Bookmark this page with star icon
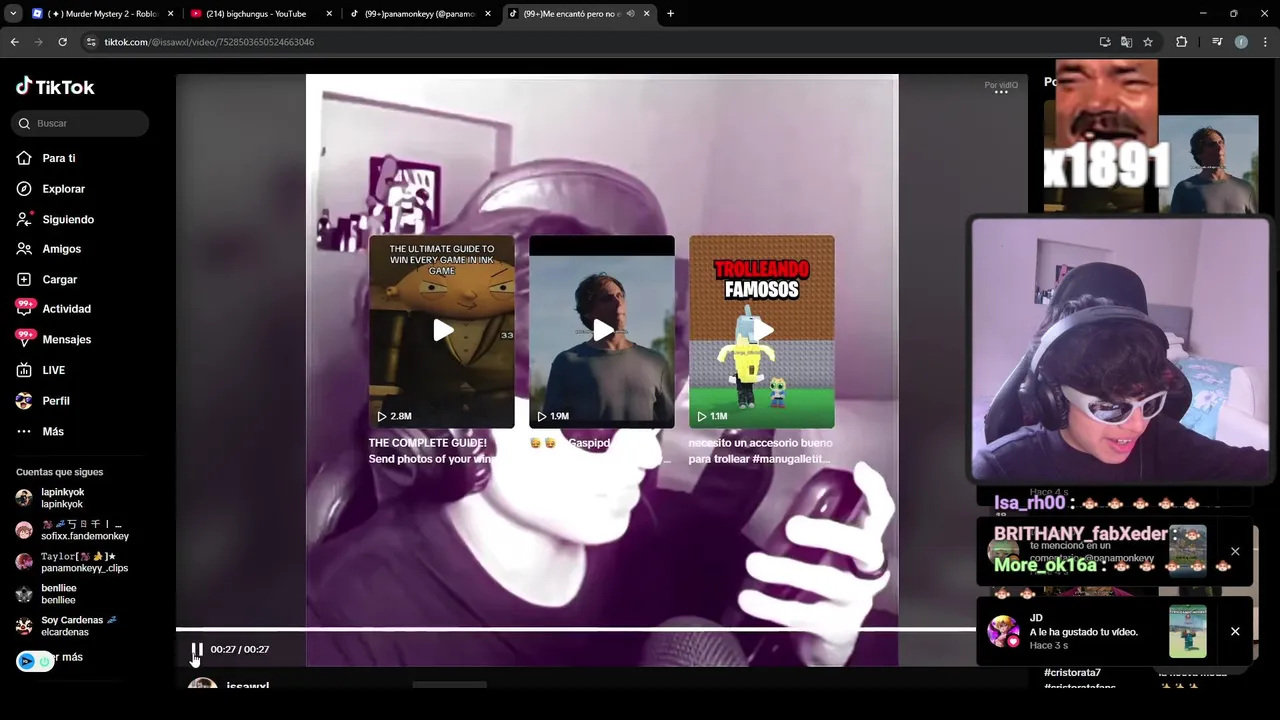The width and height of the screenshot is (1280, 720). [x=1148, y=42]
